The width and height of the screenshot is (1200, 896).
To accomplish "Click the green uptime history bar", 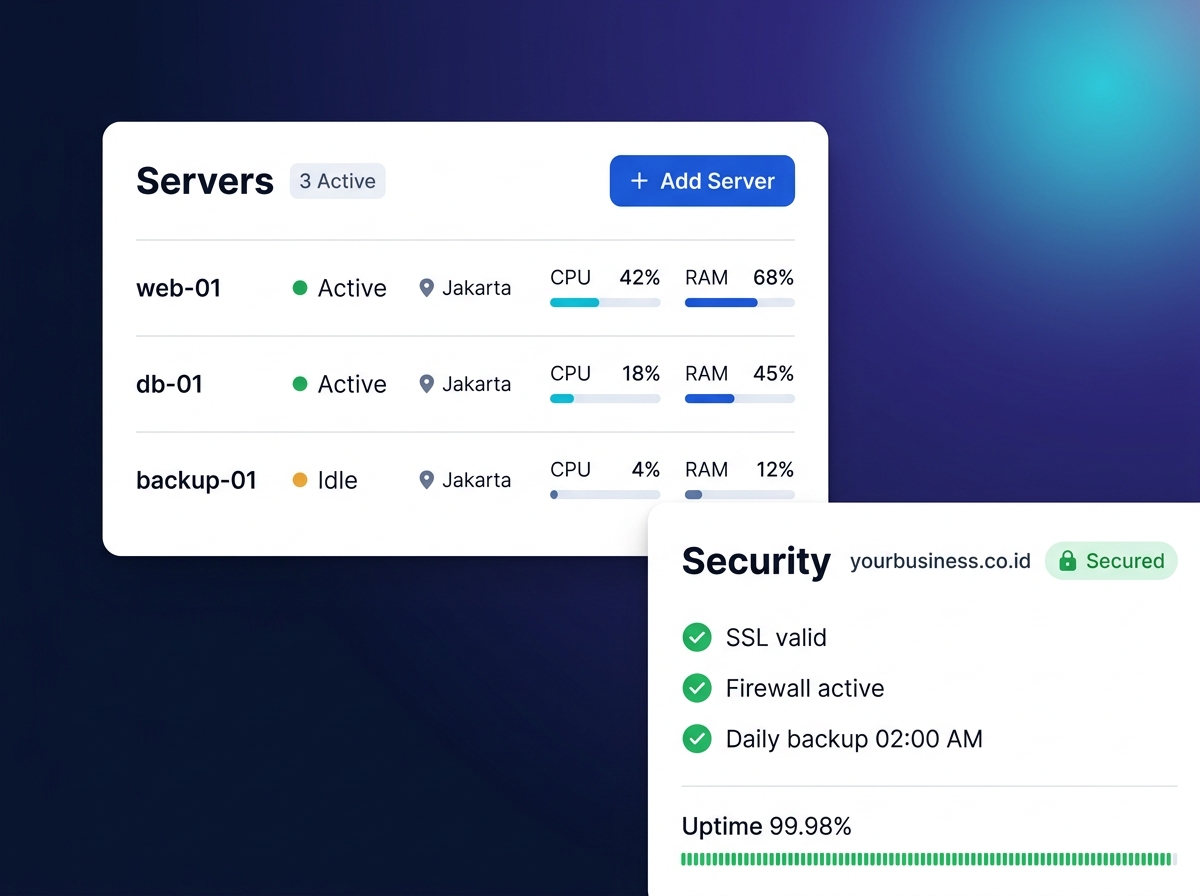I will tap(929, 859).
